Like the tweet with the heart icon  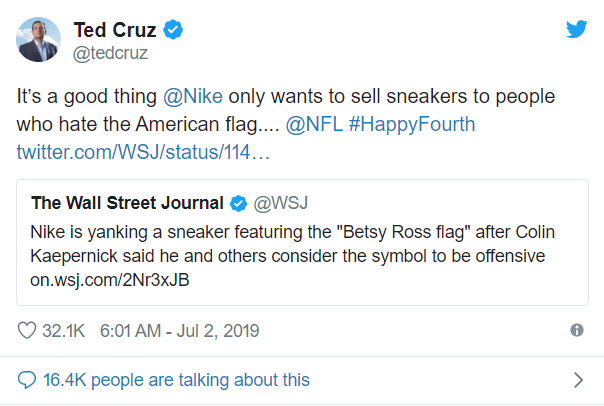[27, 331]
